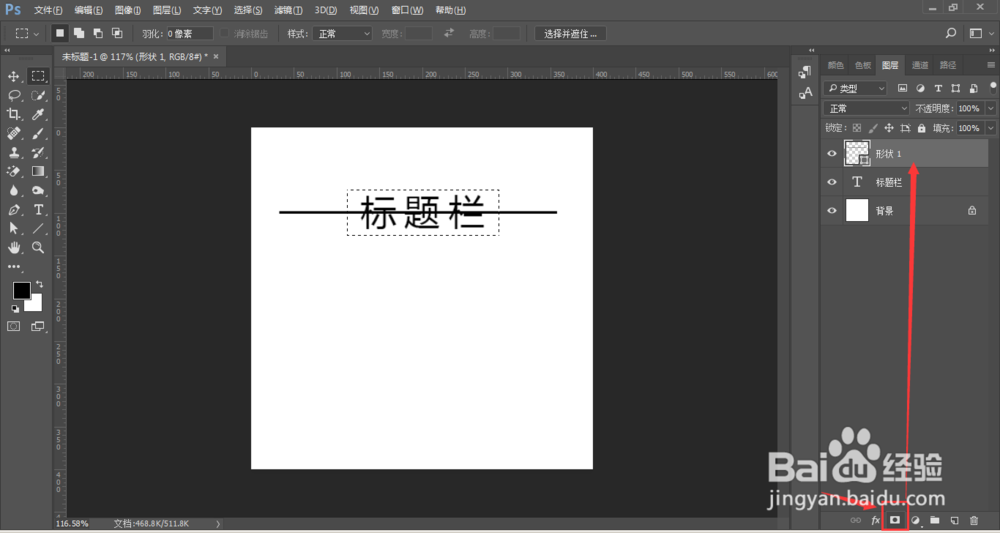
Task: Select the Pen tool
Action: pos(13,209)
